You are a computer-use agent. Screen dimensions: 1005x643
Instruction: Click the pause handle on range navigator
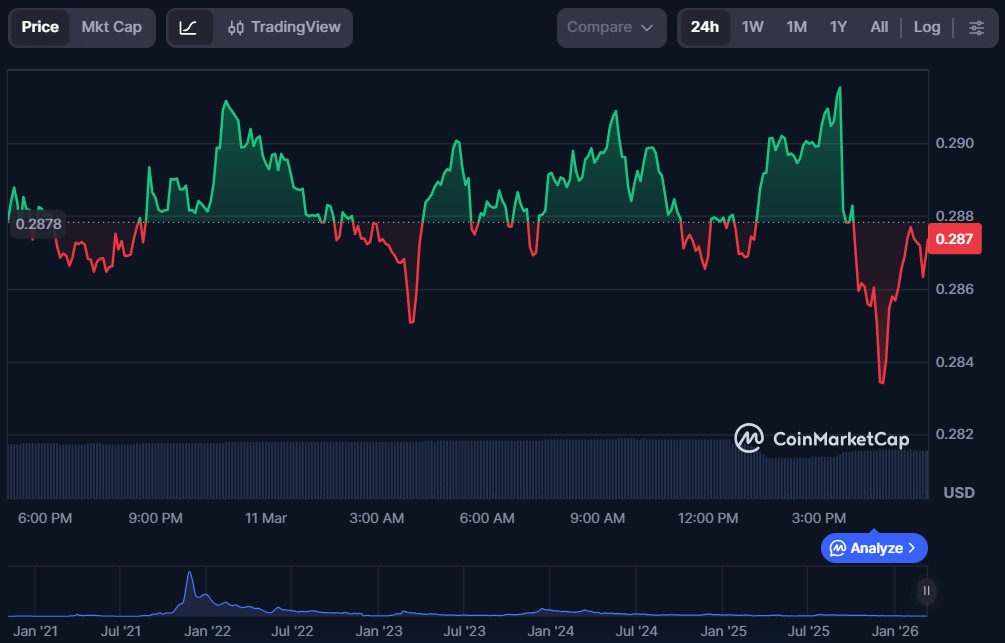point(927,591)
